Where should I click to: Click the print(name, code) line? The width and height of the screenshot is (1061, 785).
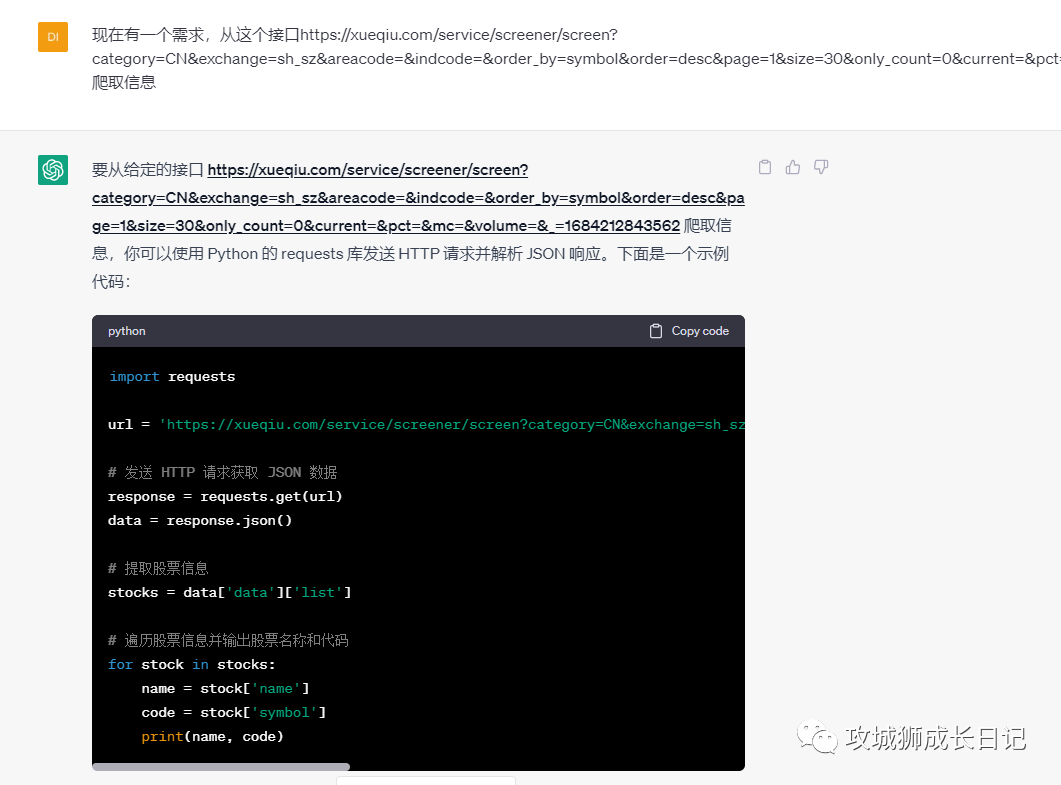pyautogui.click(x=212, y=736)
